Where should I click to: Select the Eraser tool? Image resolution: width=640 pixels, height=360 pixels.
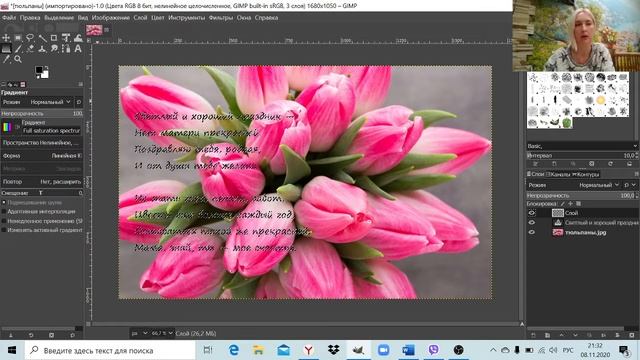30,49
